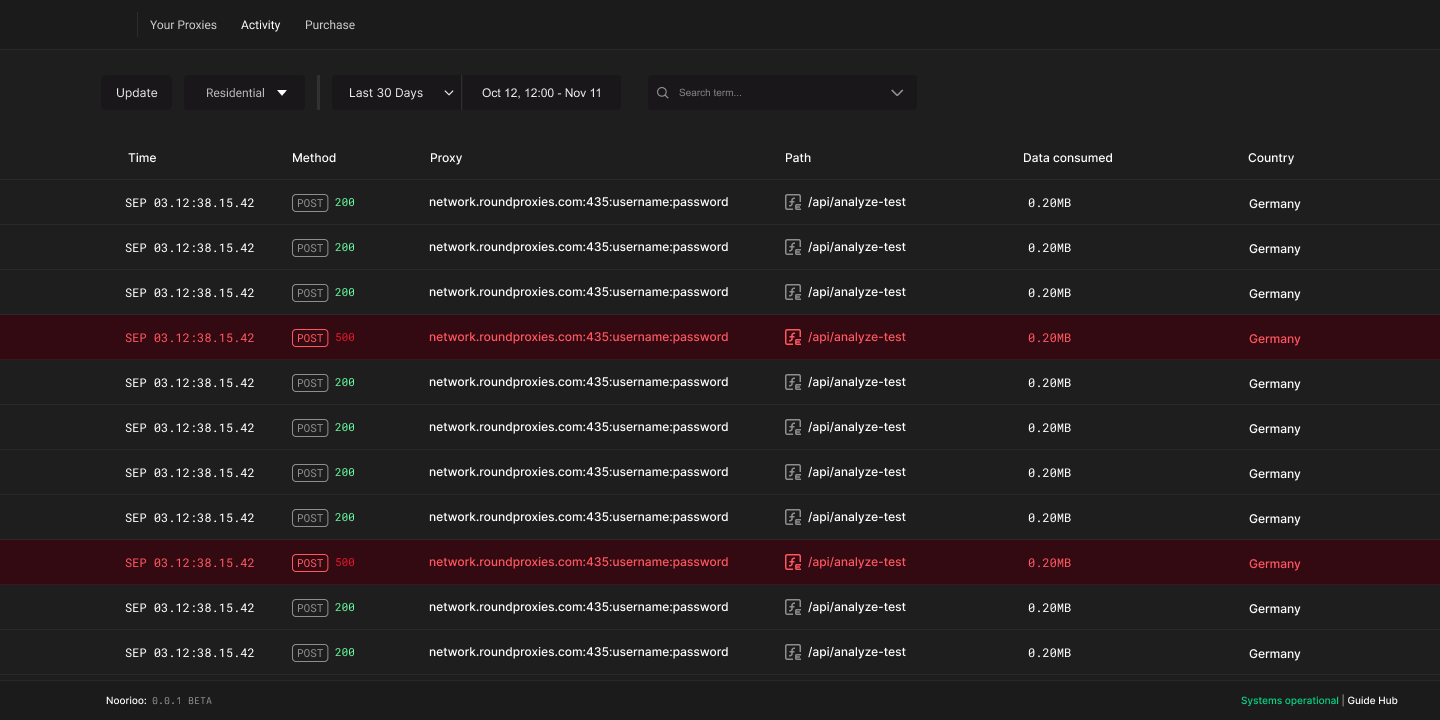Click the red function icon in the lower 500 error row
The height and width of the screenshot is (720, 1440).
[793, 562]
